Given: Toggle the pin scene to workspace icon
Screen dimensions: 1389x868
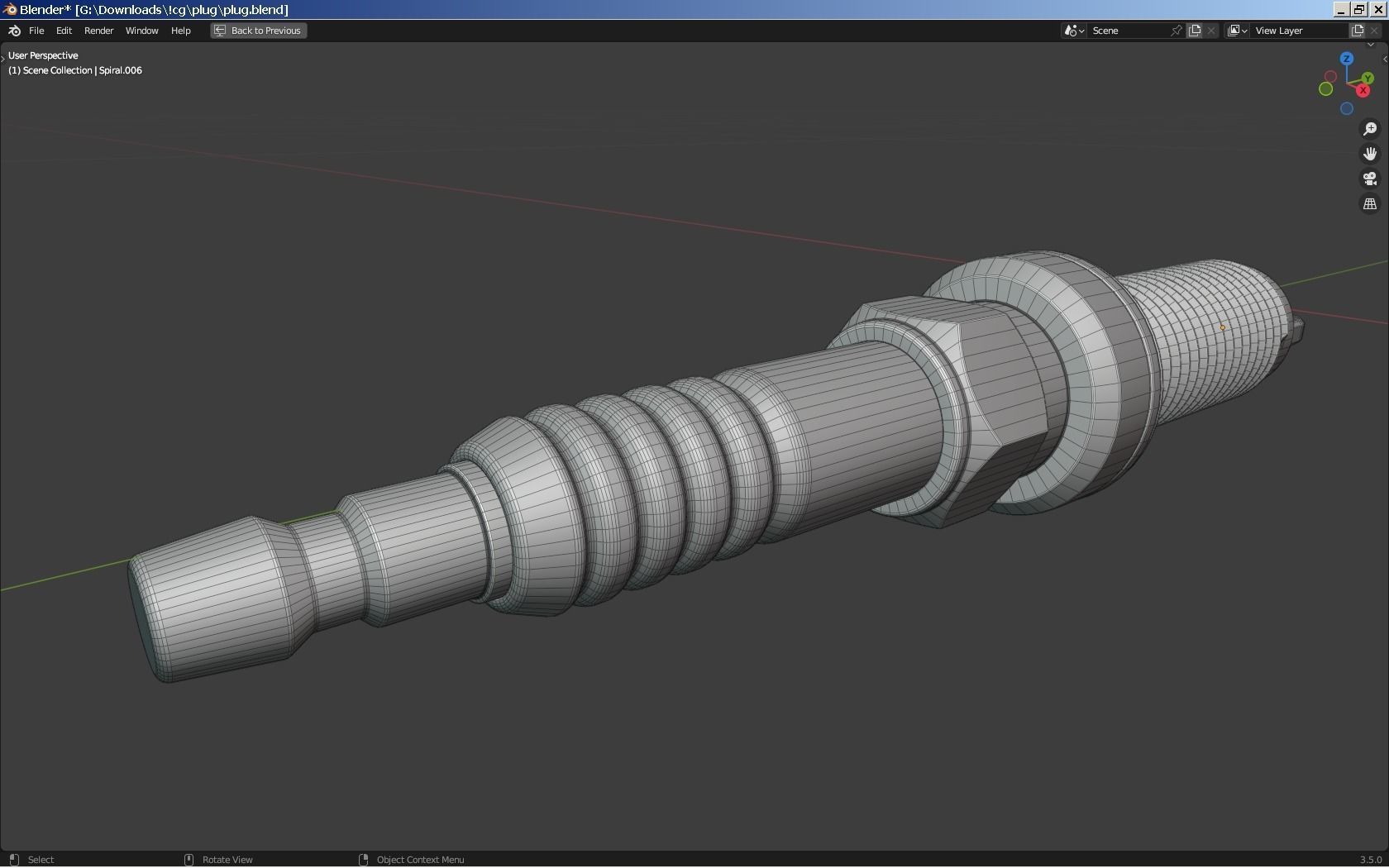Looking at the screenshot, I should (x=1177, y=31).
